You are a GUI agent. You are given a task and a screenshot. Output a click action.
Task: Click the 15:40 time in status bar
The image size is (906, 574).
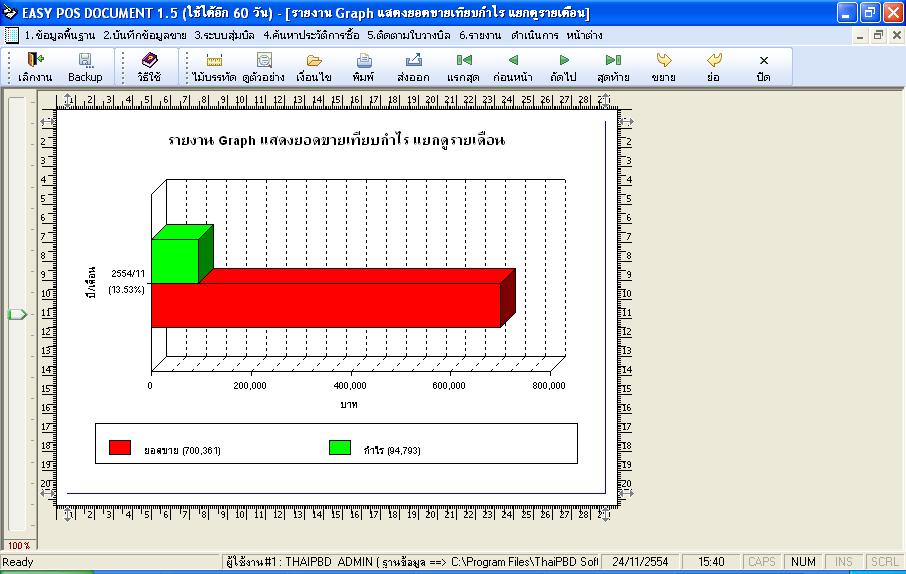[711, 562]
